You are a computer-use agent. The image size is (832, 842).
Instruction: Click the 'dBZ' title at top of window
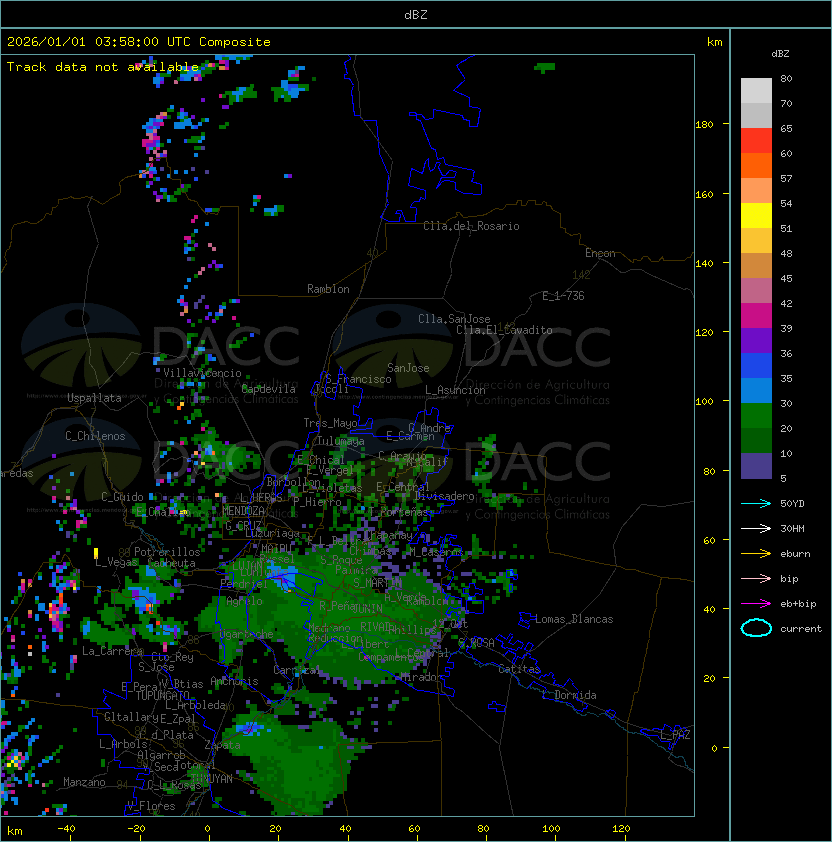point(416,14)
